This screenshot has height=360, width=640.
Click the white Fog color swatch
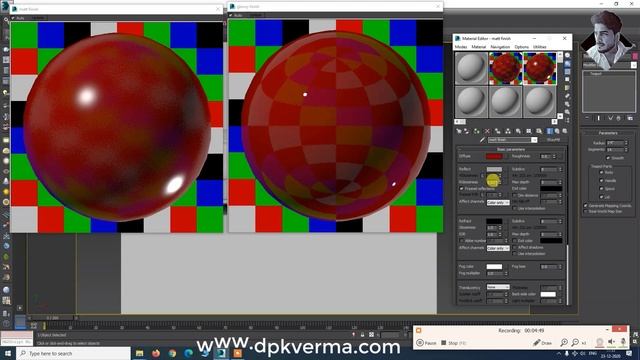coord(494,267)
